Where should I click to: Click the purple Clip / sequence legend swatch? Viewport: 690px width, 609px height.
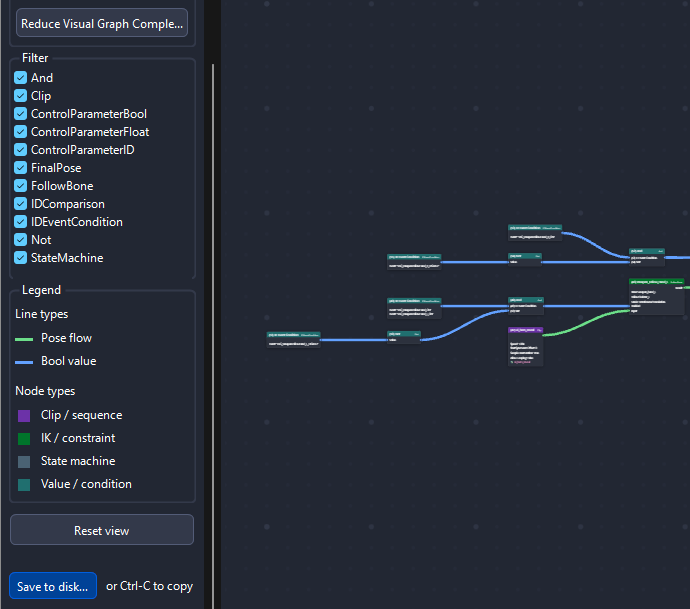tap(24, 416)
